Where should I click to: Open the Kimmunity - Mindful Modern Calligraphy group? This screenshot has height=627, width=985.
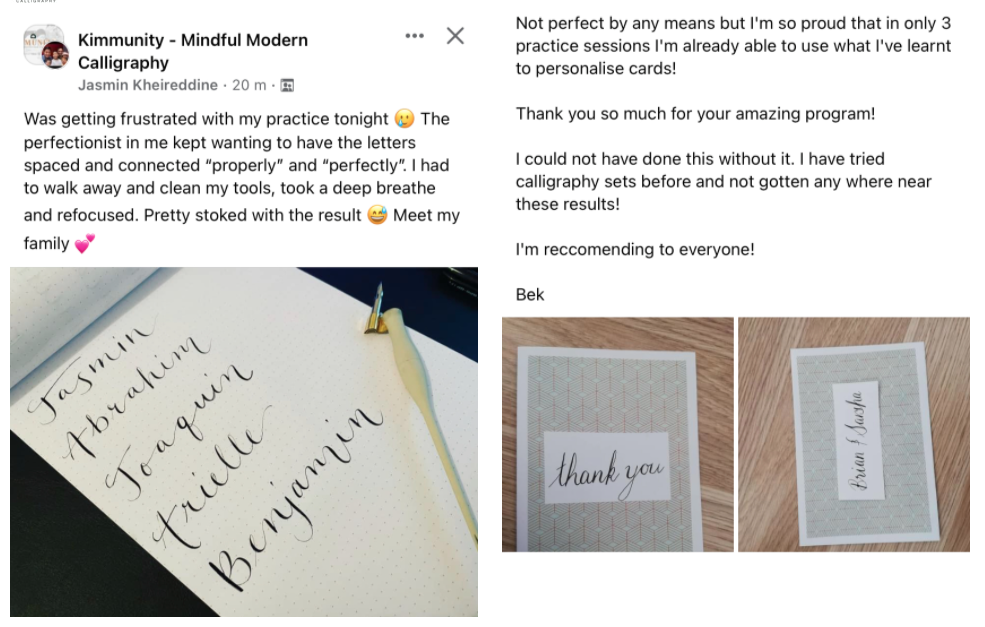(193, 52)
